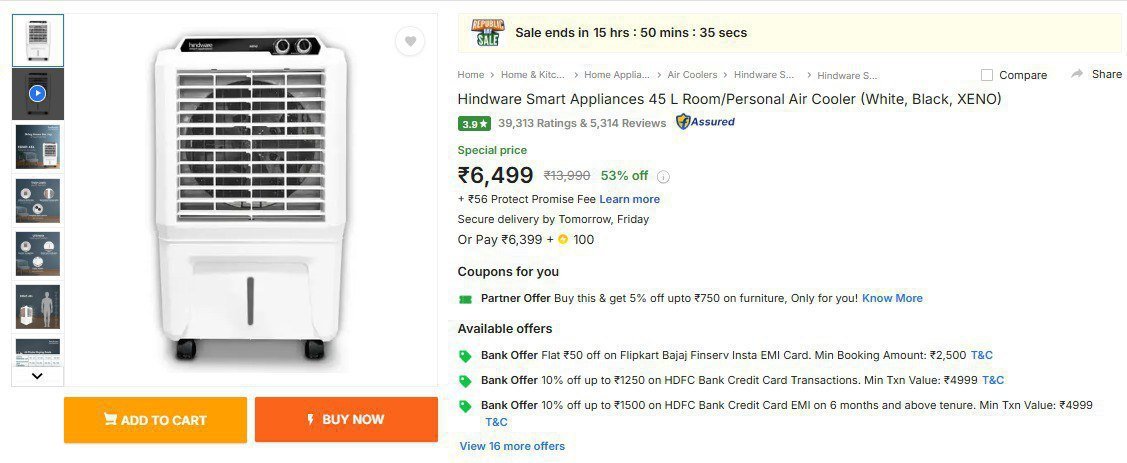Play the product video thumbnail

tap(37, 93)
